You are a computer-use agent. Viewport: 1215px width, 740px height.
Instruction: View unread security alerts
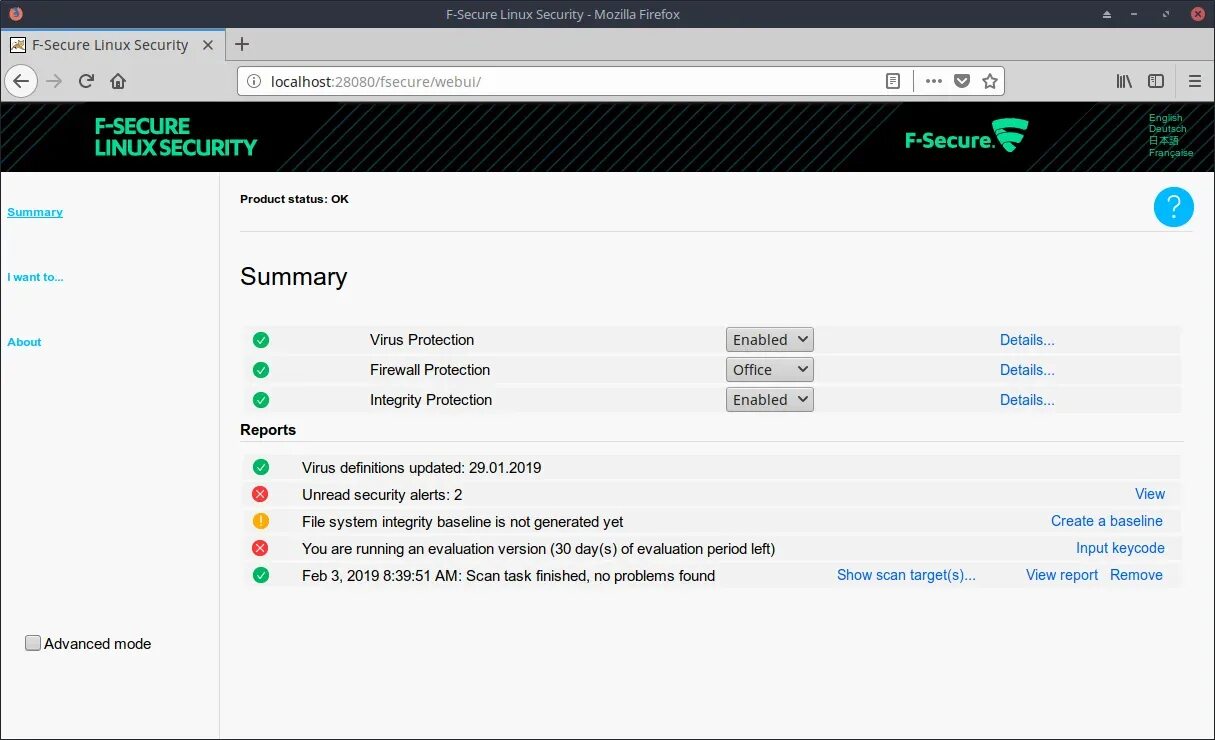(x=1150, y=494)
